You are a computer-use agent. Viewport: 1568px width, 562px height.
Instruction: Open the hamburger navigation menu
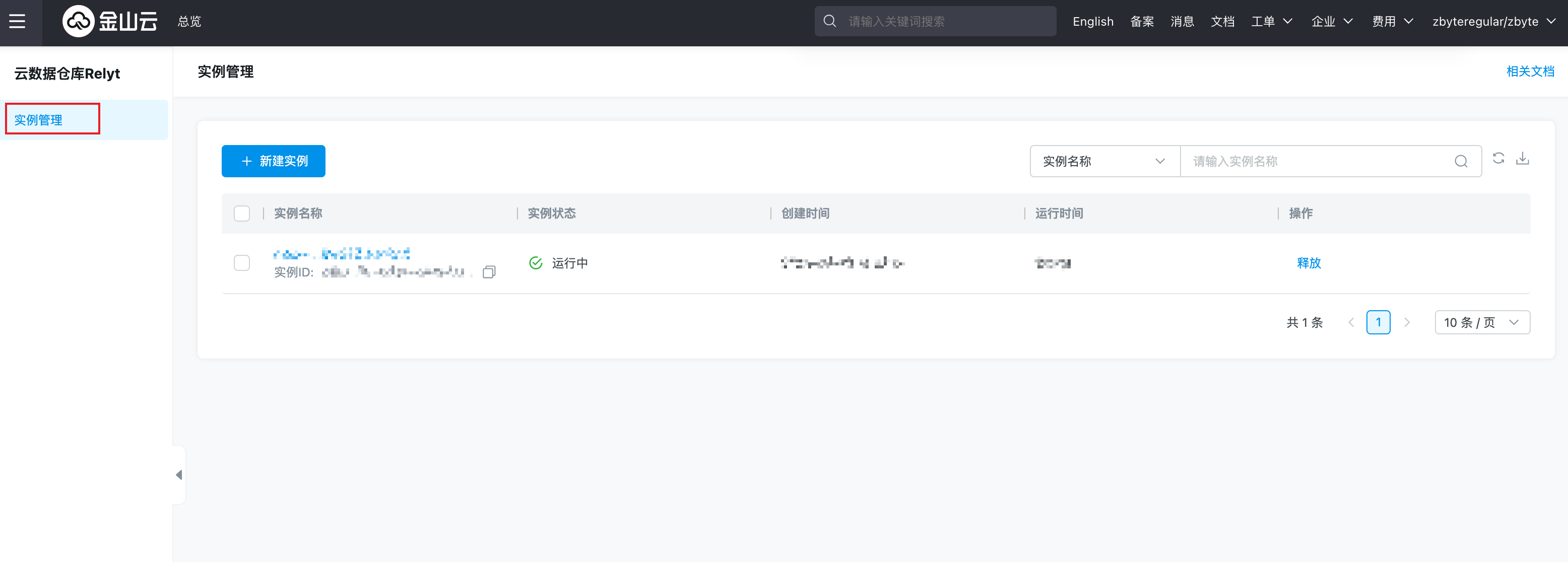[x=17, y=21]
